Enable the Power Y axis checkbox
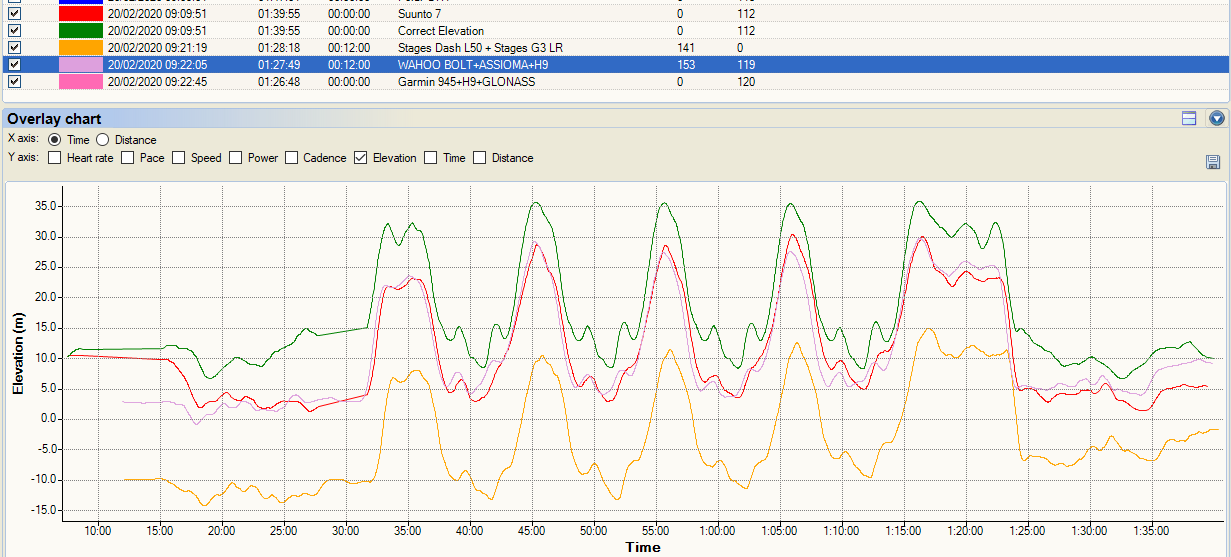This screenshot has width=1231, height=557. tap(235, 158)
